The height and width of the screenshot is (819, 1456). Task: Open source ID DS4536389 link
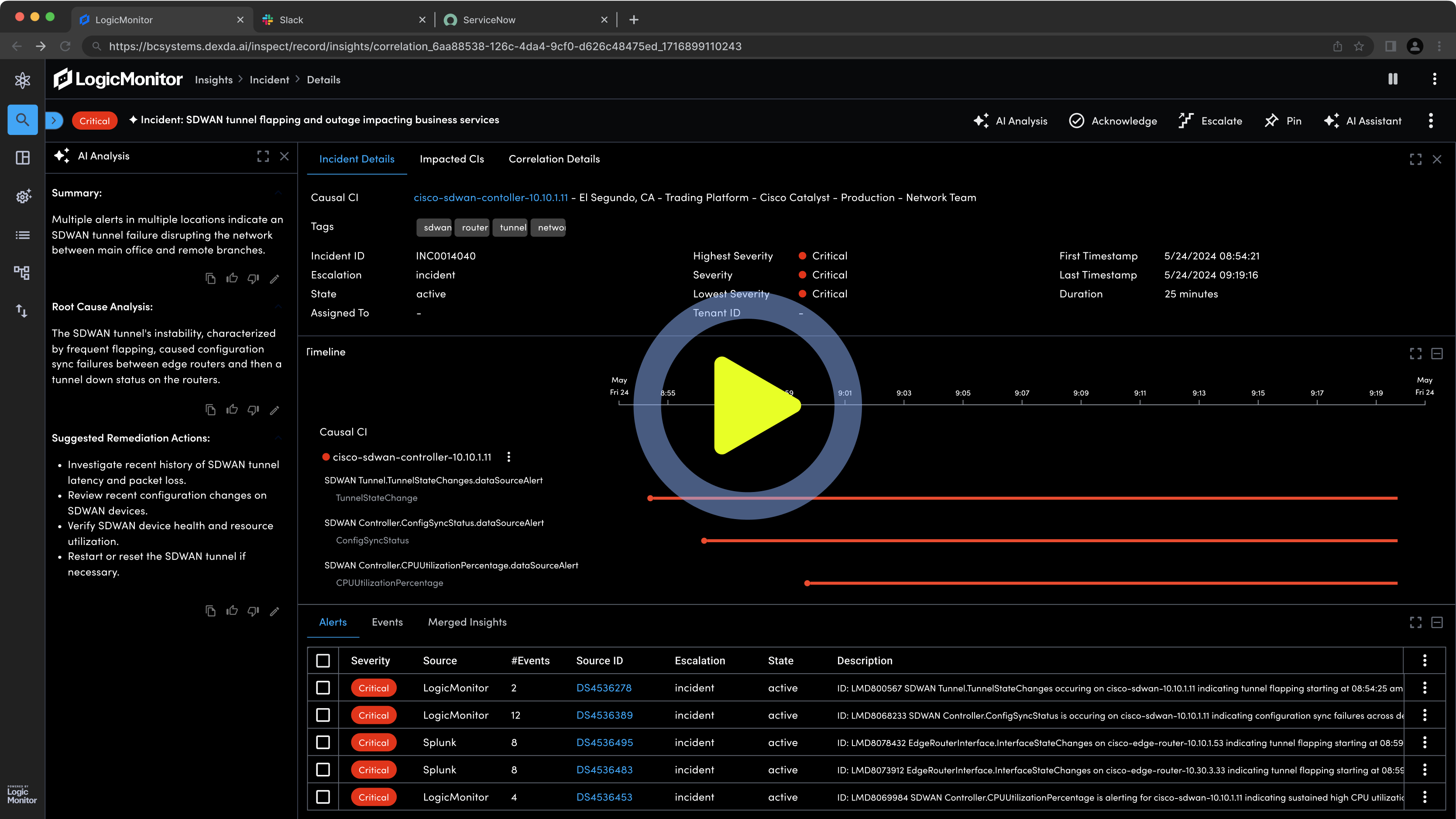point(604,715)
